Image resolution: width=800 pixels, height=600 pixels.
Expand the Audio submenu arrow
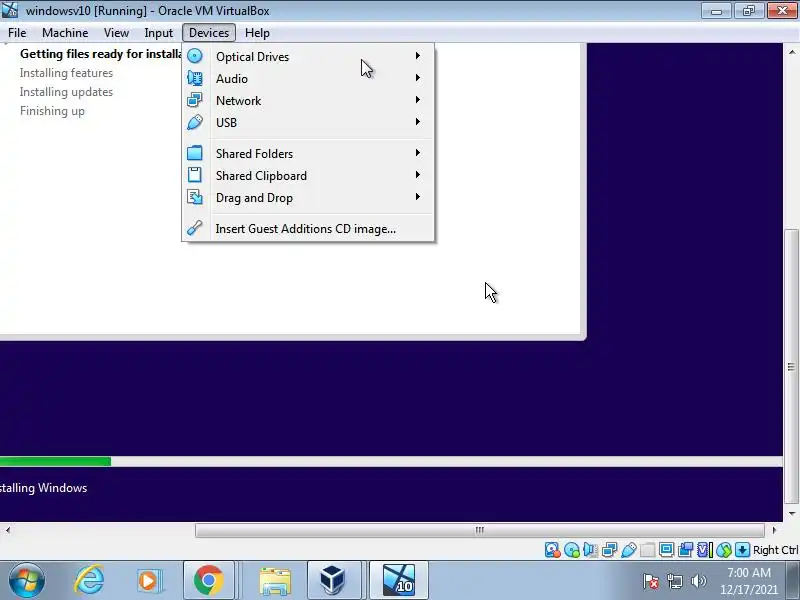[417, 78]
